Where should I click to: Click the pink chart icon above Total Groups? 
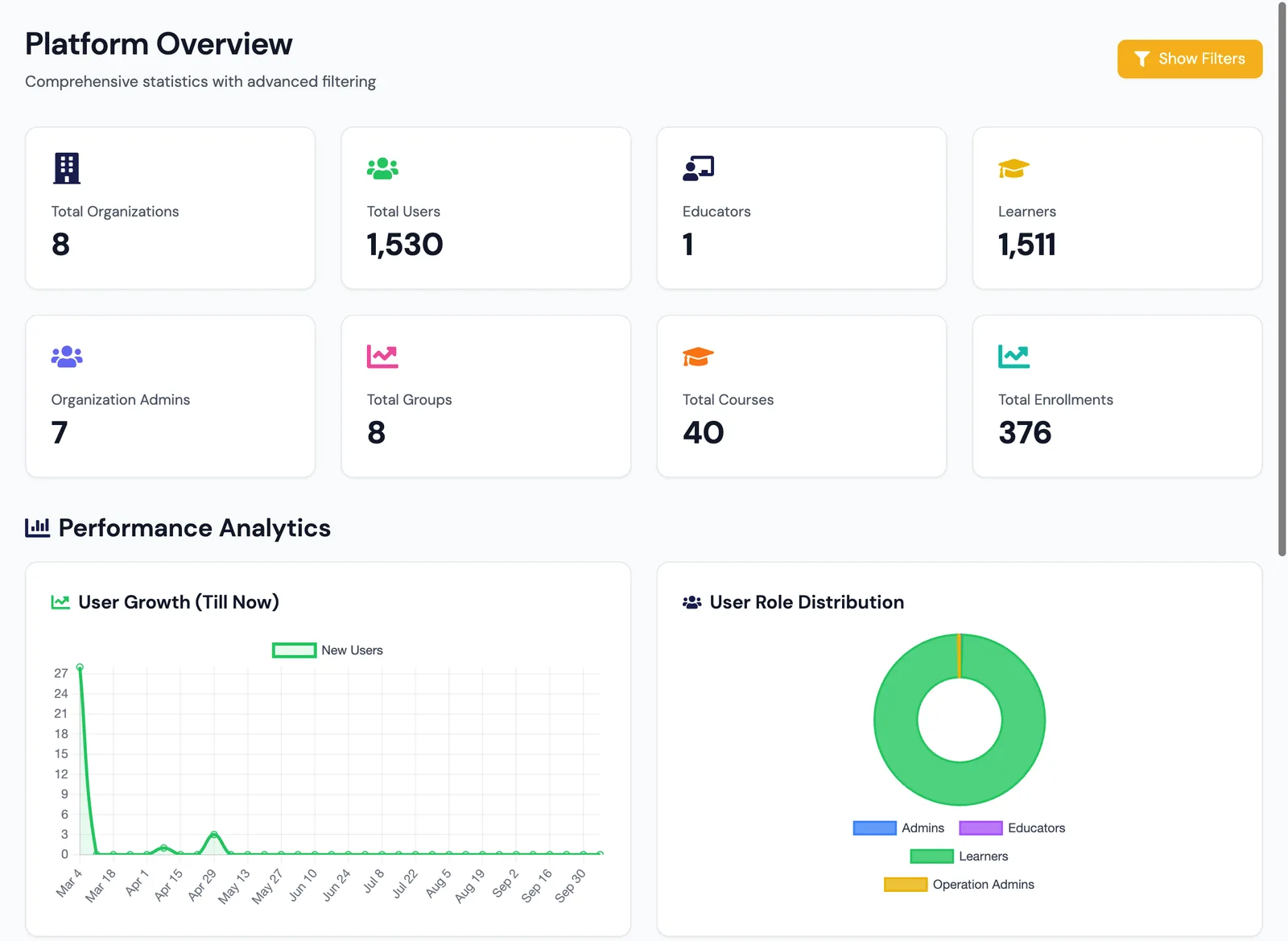coord(382,357)
